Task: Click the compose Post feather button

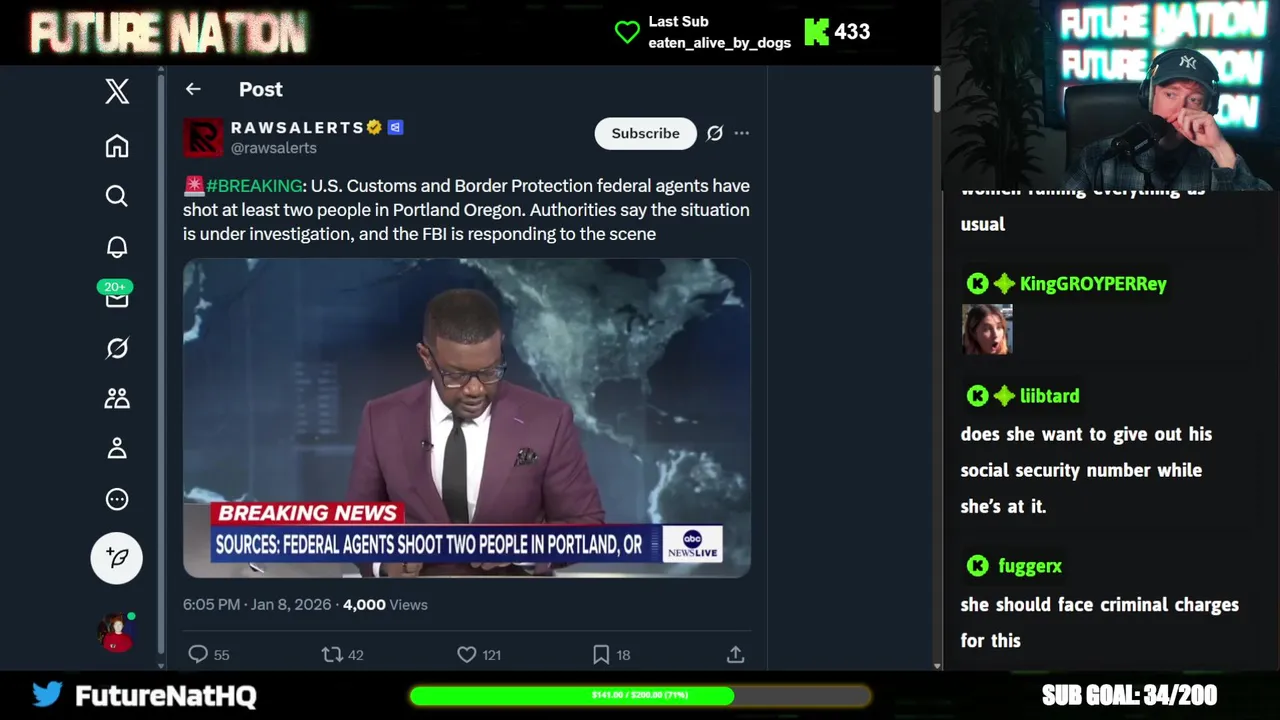Action: pyautogui.click(x=117, y=558)
